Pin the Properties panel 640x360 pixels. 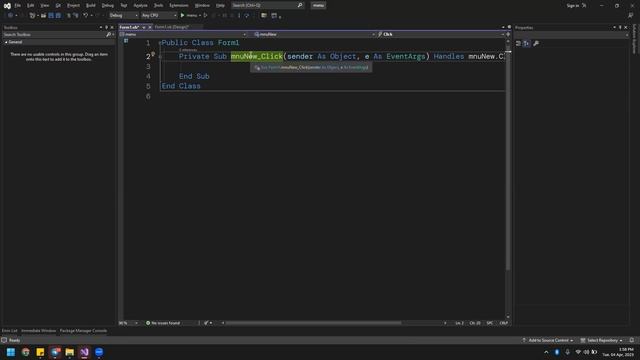pyautogui.click(x=620, y=28)
